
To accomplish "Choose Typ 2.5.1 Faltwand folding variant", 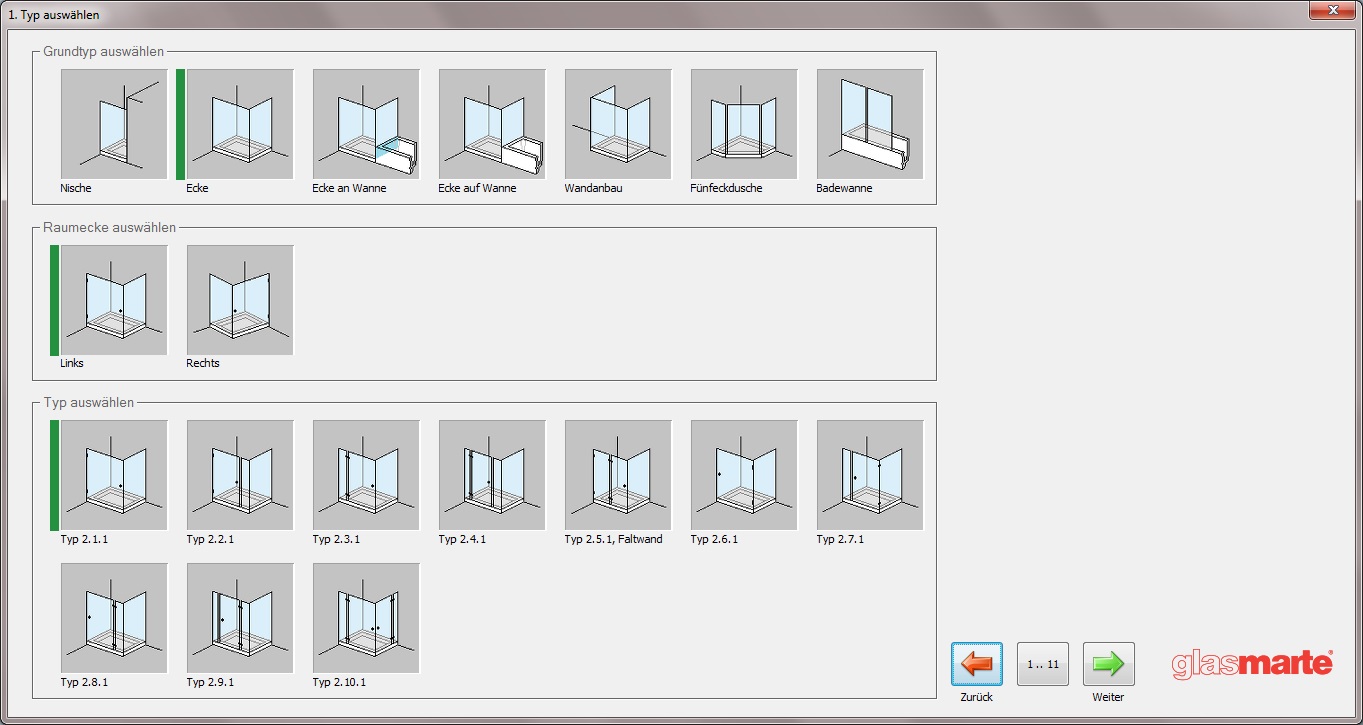I will click(618, 475).
